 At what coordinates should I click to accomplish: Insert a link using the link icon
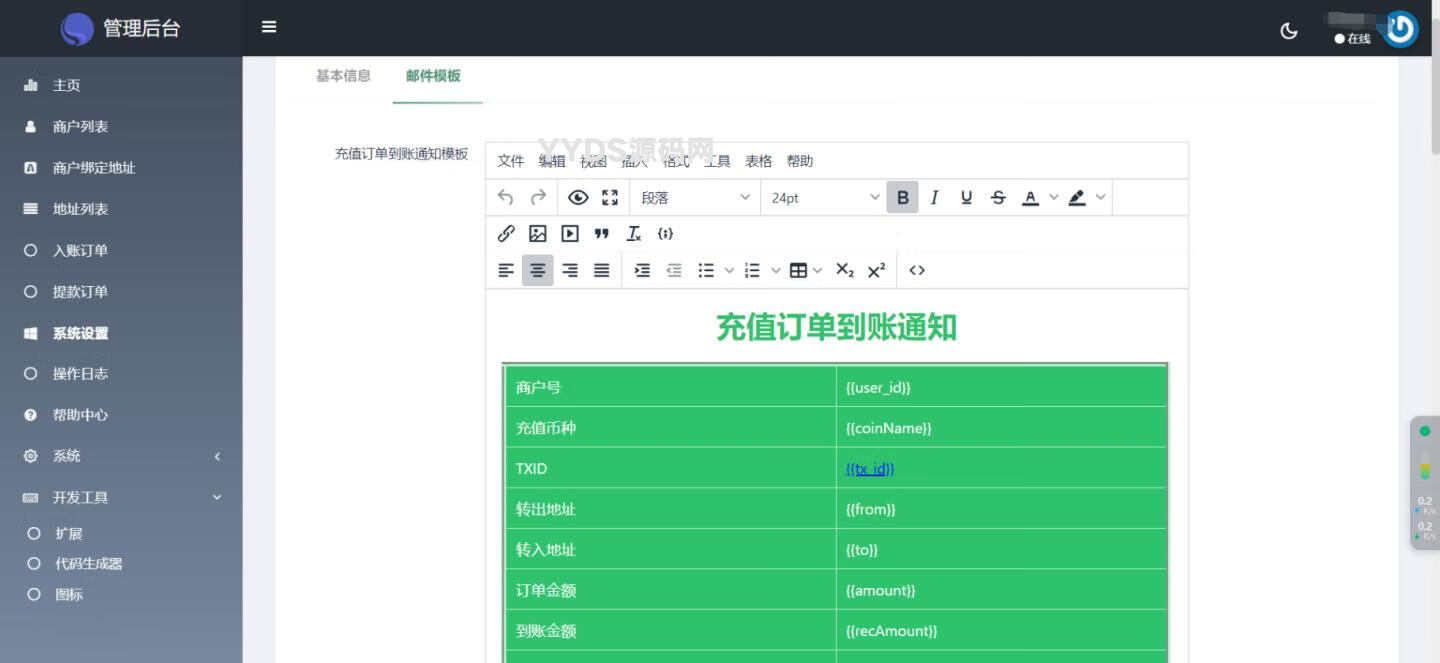point(506,234)
